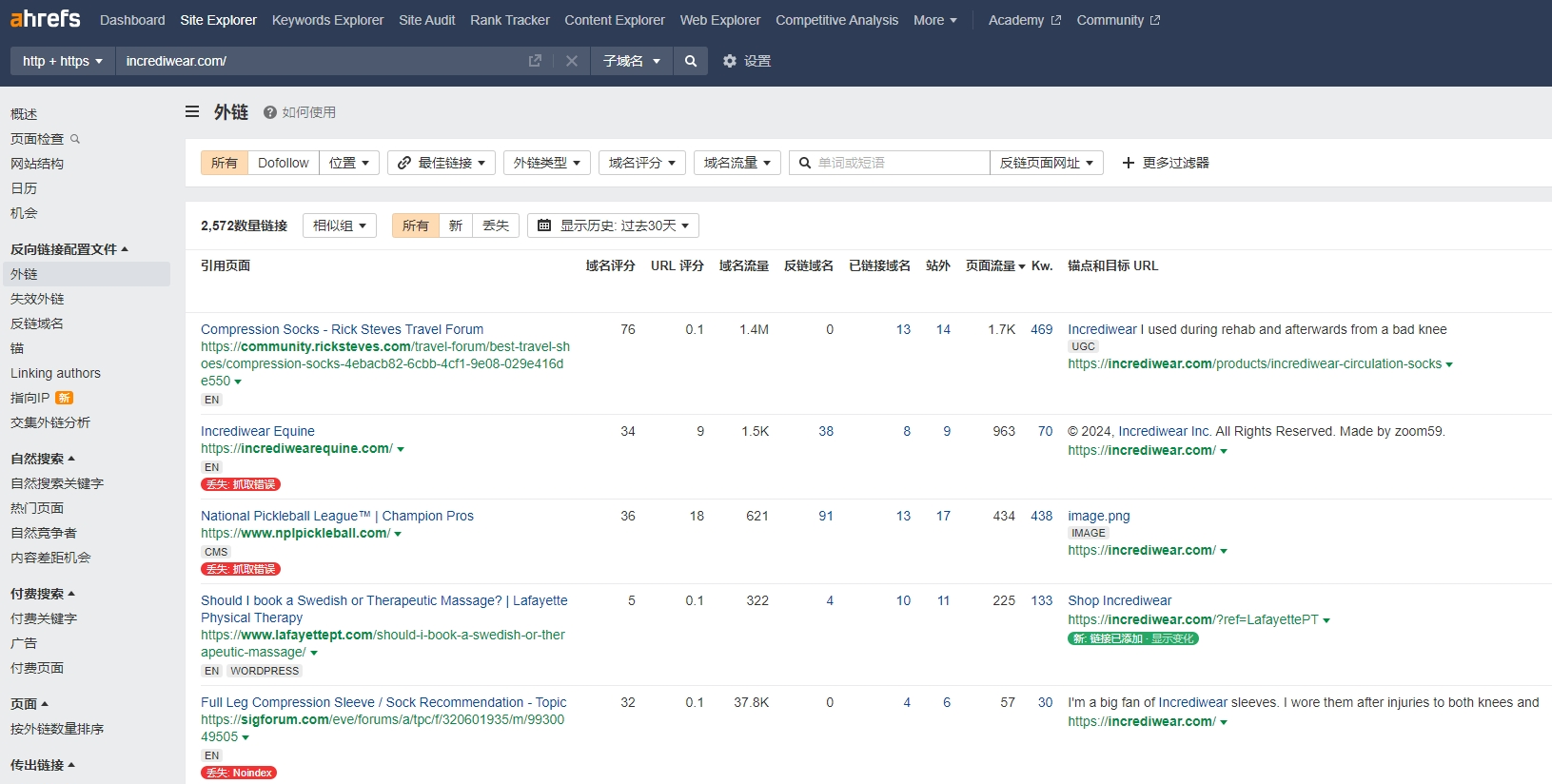Open the 域名流量 filter dropdown
The image size is (1552, 784).
point(737,163)
